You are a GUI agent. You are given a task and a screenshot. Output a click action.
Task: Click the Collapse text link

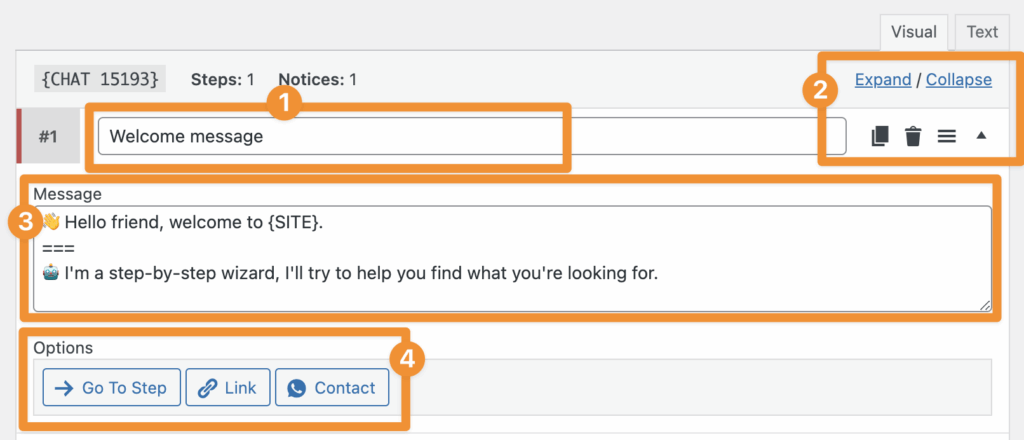tap(959, 79)
